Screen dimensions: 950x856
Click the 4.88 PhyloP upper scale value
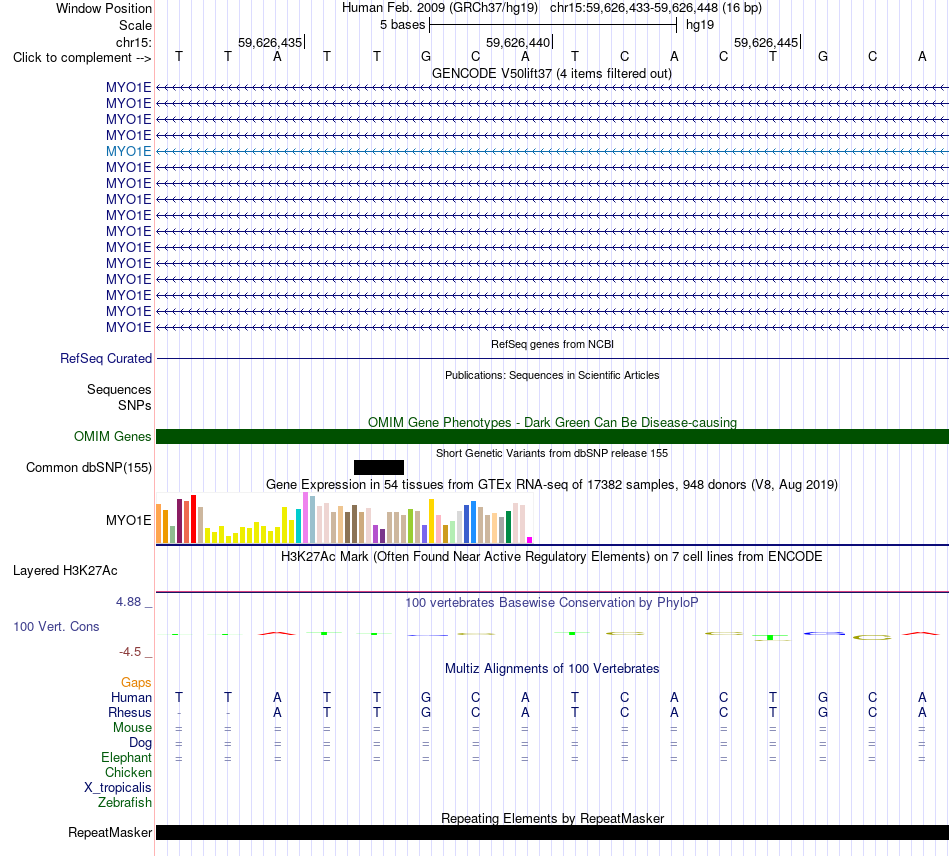[128, 602]
